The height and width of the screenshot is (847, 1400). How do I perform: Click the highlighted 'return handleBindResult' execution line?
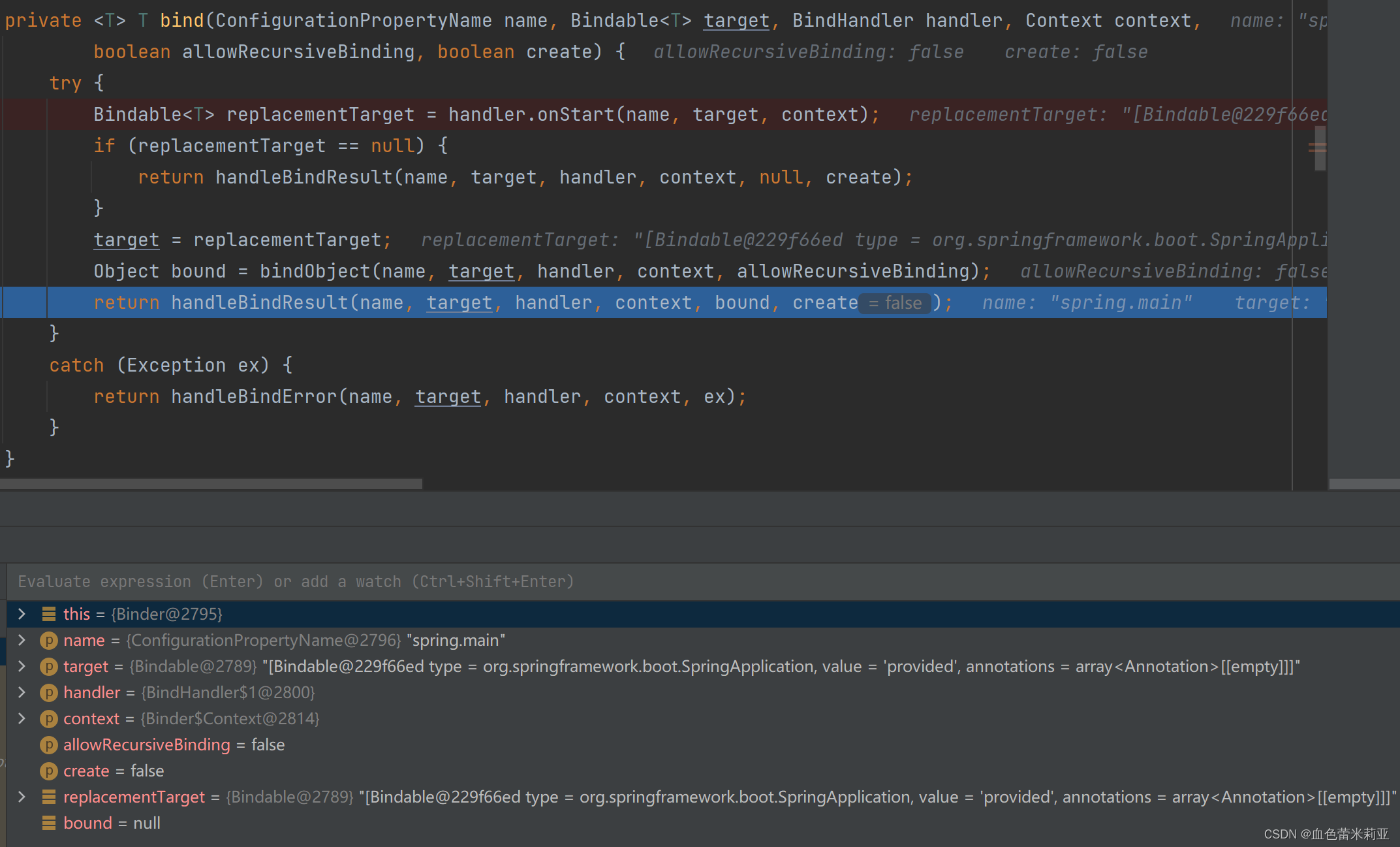tap(664, 302)
